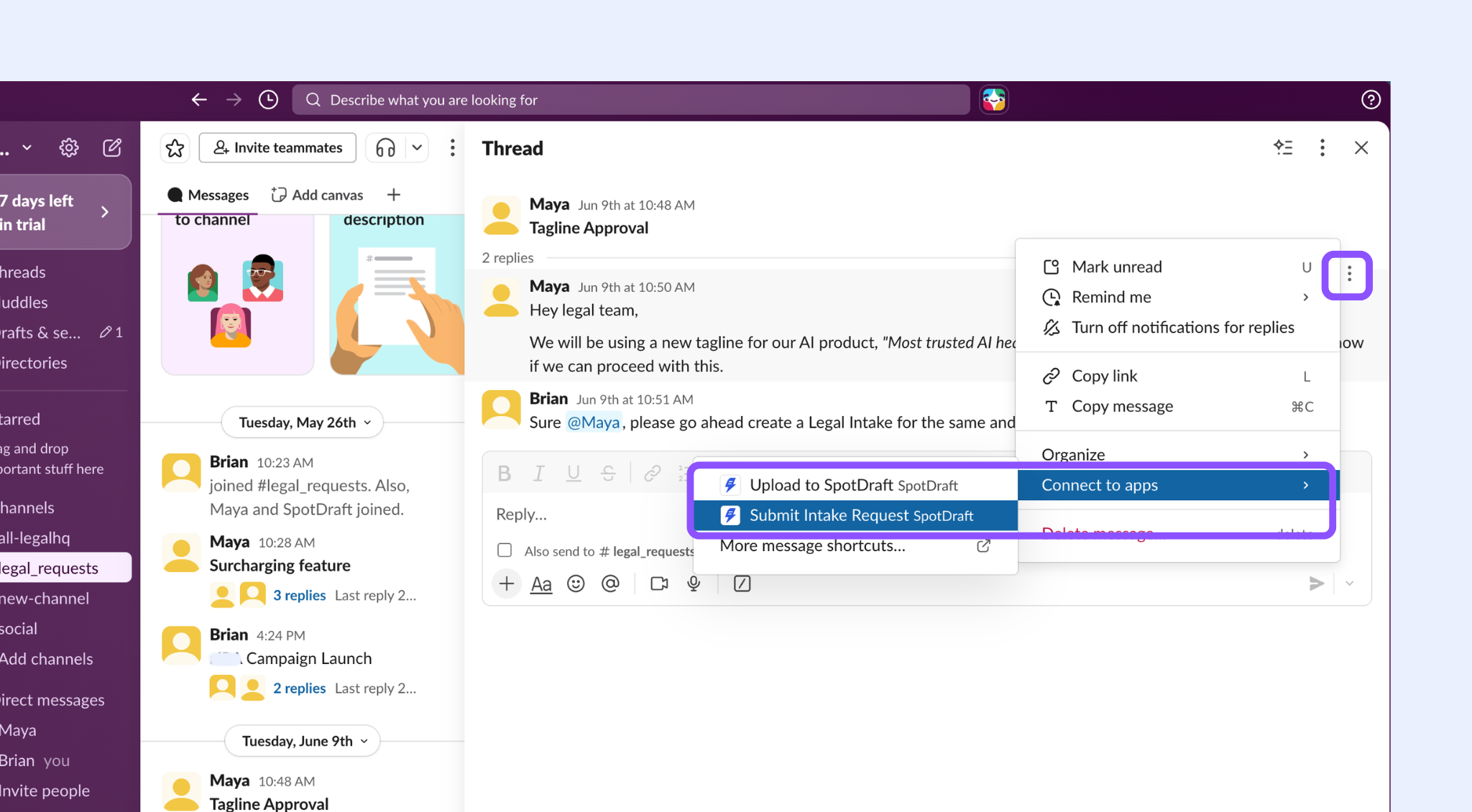
Task: Open 3 replies on Surcharging feature
Action: (x=299, y=596)
